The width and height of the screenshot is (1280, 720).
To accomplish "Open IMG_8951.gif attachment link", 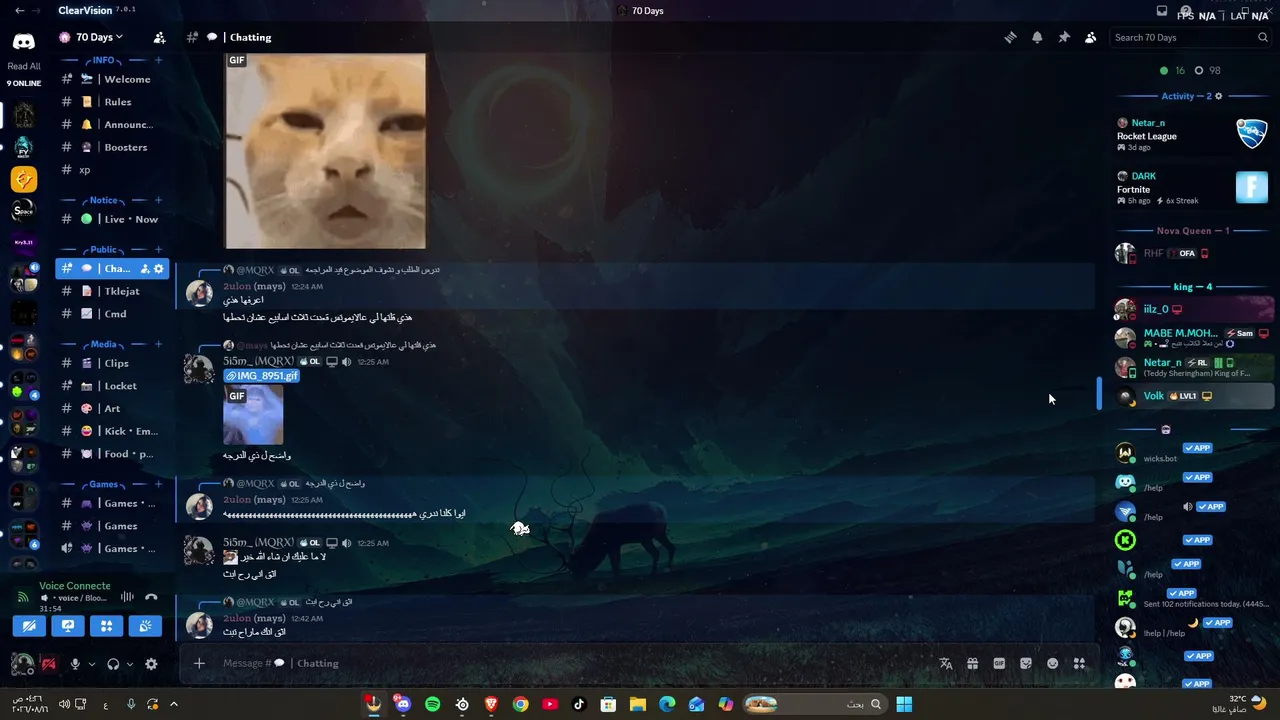I will [261, 376].
